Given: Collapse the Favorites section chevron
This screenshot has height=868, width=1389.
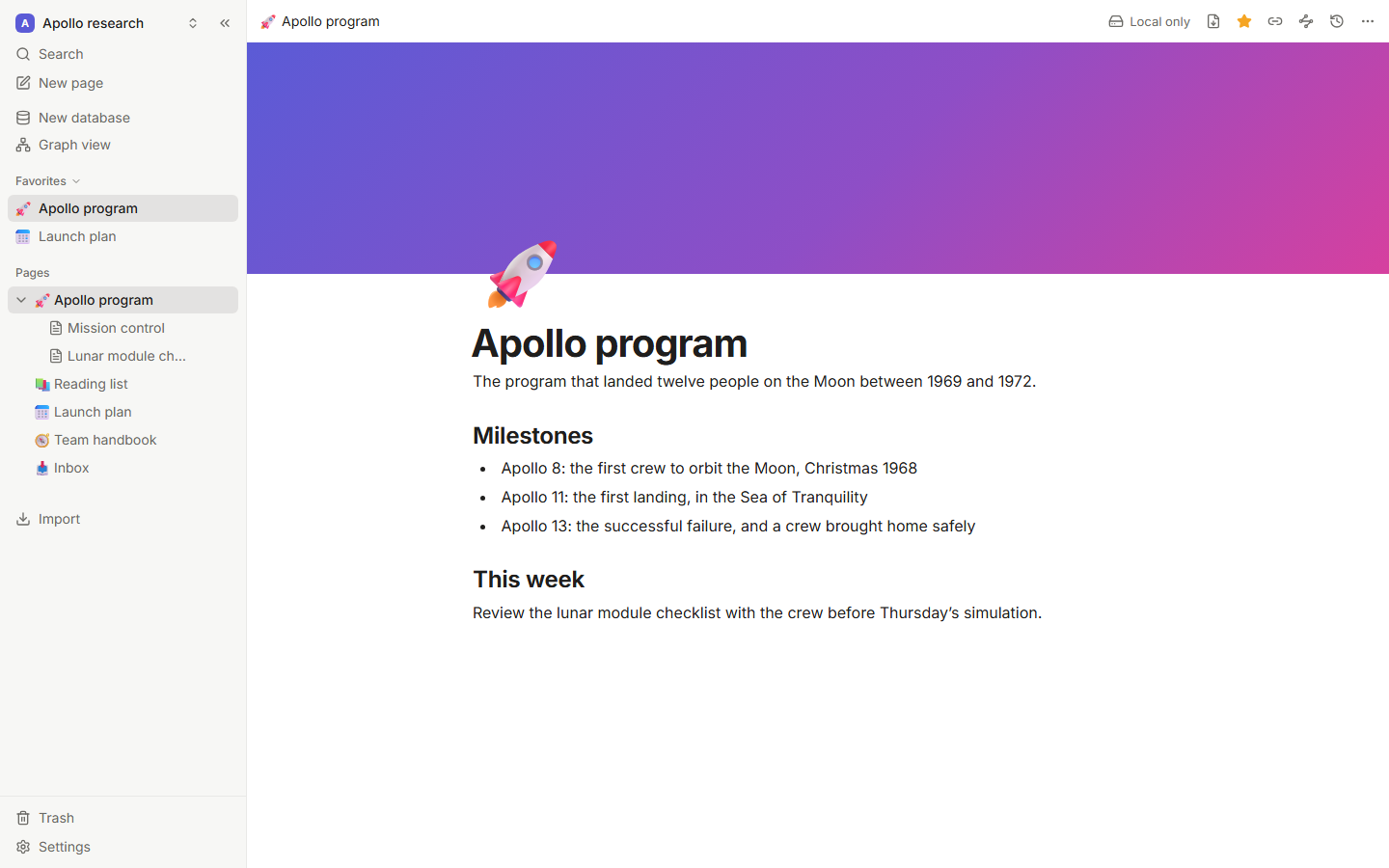Looking at the screenshot, I should point(76,181).
